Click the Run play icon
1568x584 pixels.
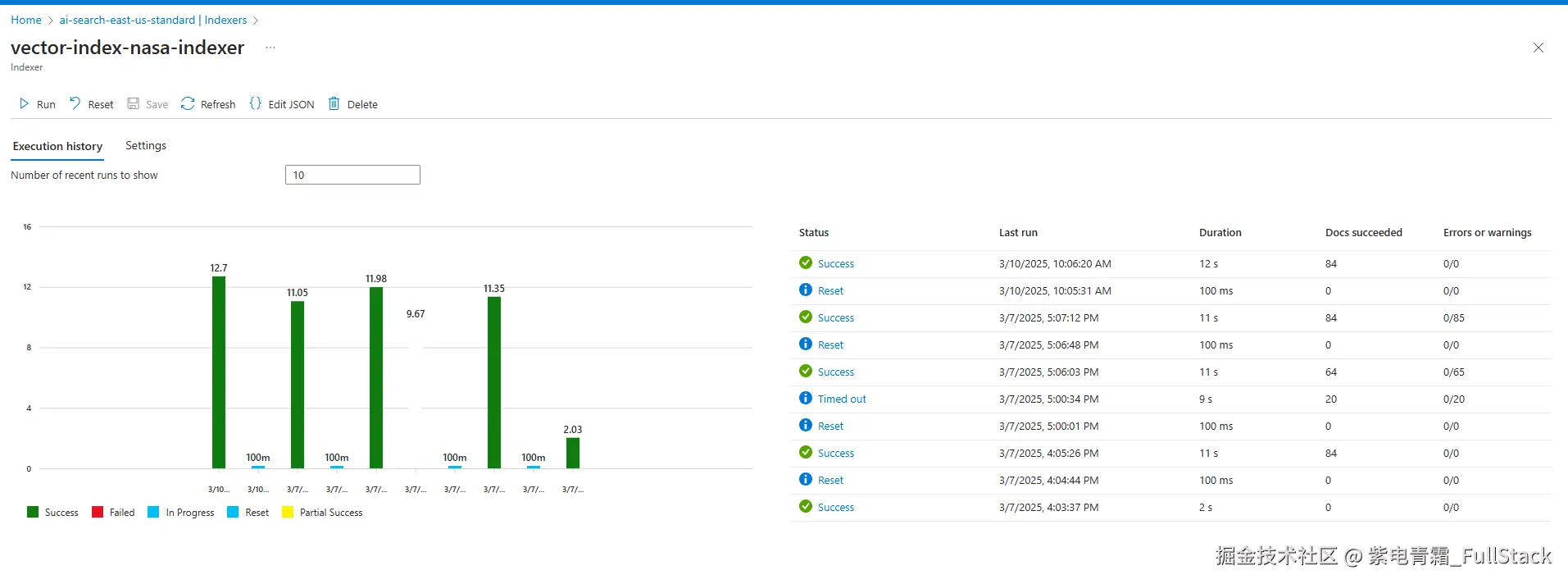coord(24,103)
